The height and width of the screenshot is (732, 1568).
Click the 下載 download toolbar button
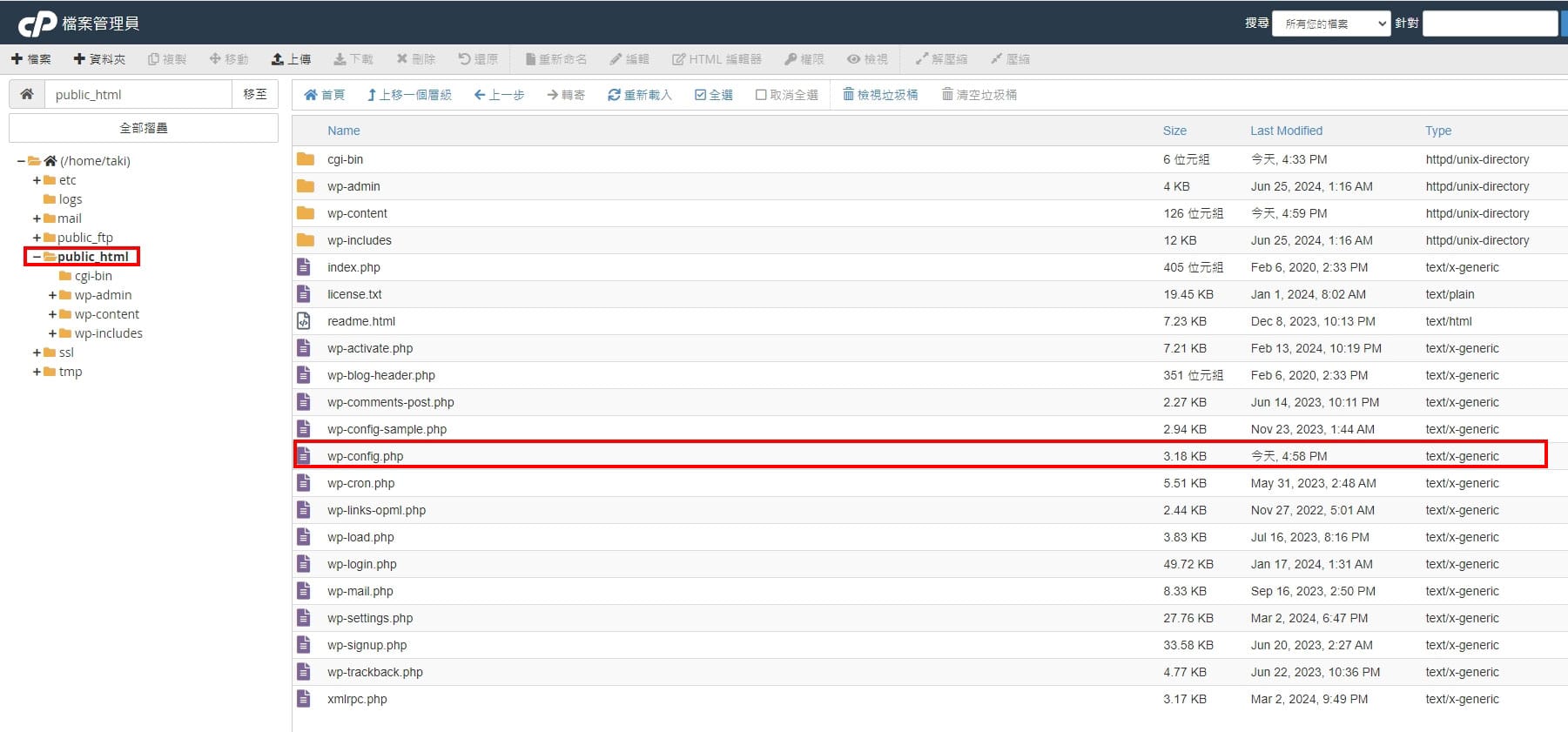[353, 59]
